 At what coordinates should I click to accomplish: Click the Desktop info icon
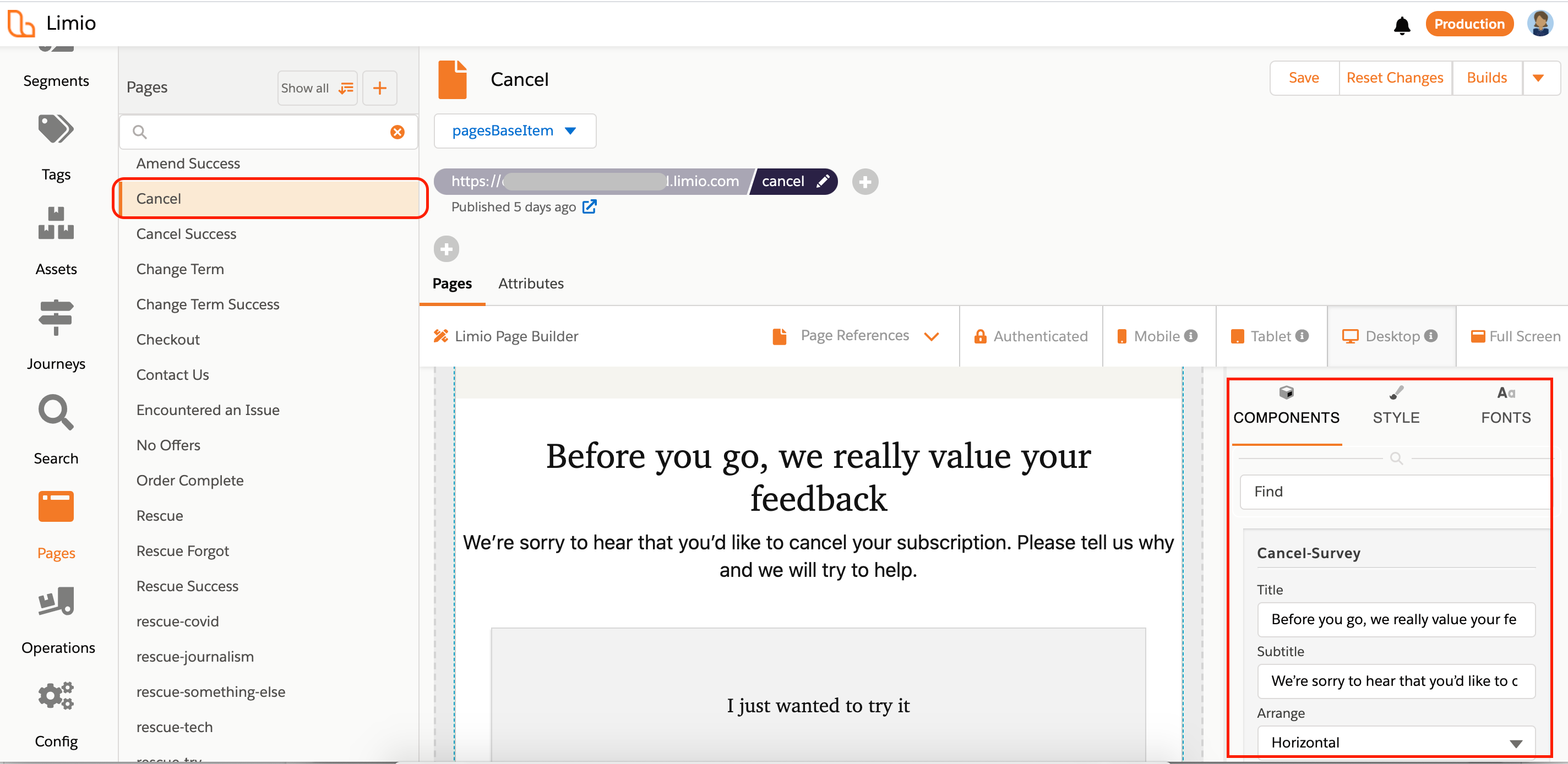[1431, 336]
